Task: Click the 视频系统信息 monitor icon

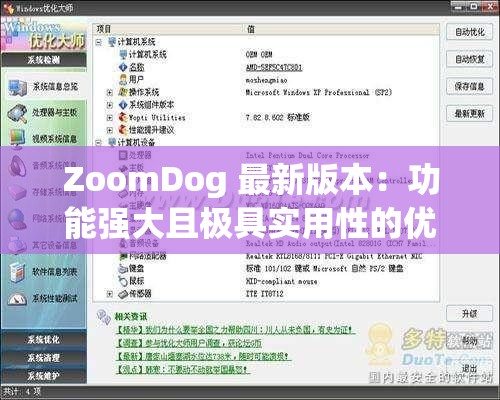Action: (17, 139)
